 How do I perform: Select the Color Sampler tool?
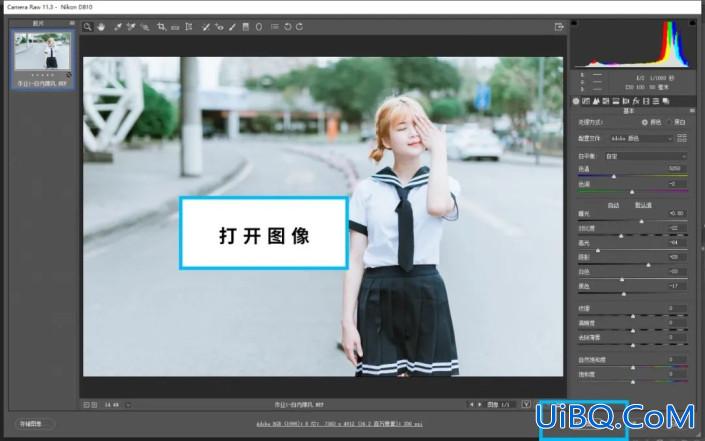click(x=131, y=27)
